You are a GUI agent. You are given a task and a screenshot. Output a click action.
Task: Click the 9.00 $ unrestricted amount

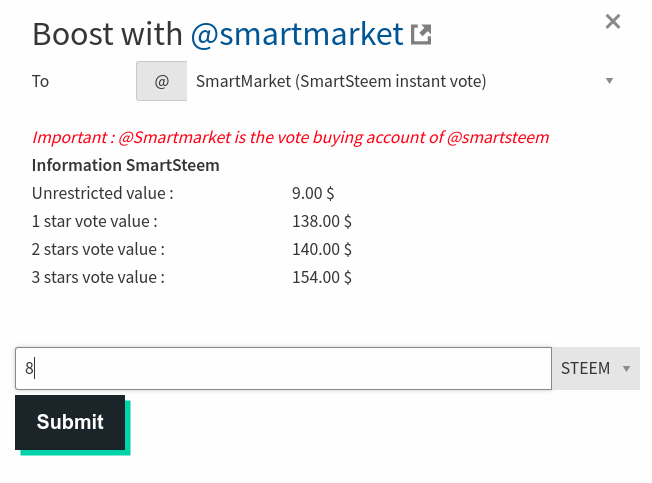click(x=313, y=193)
